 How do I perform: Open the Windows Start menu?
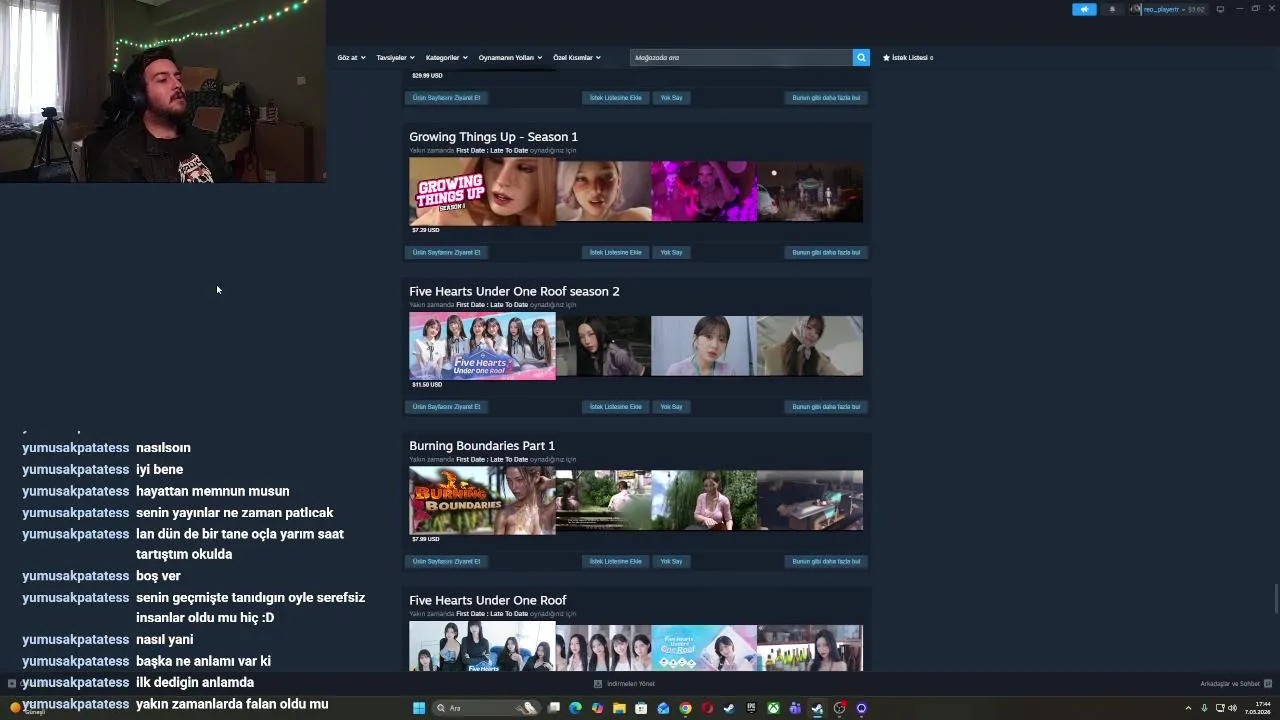[419, 708]
